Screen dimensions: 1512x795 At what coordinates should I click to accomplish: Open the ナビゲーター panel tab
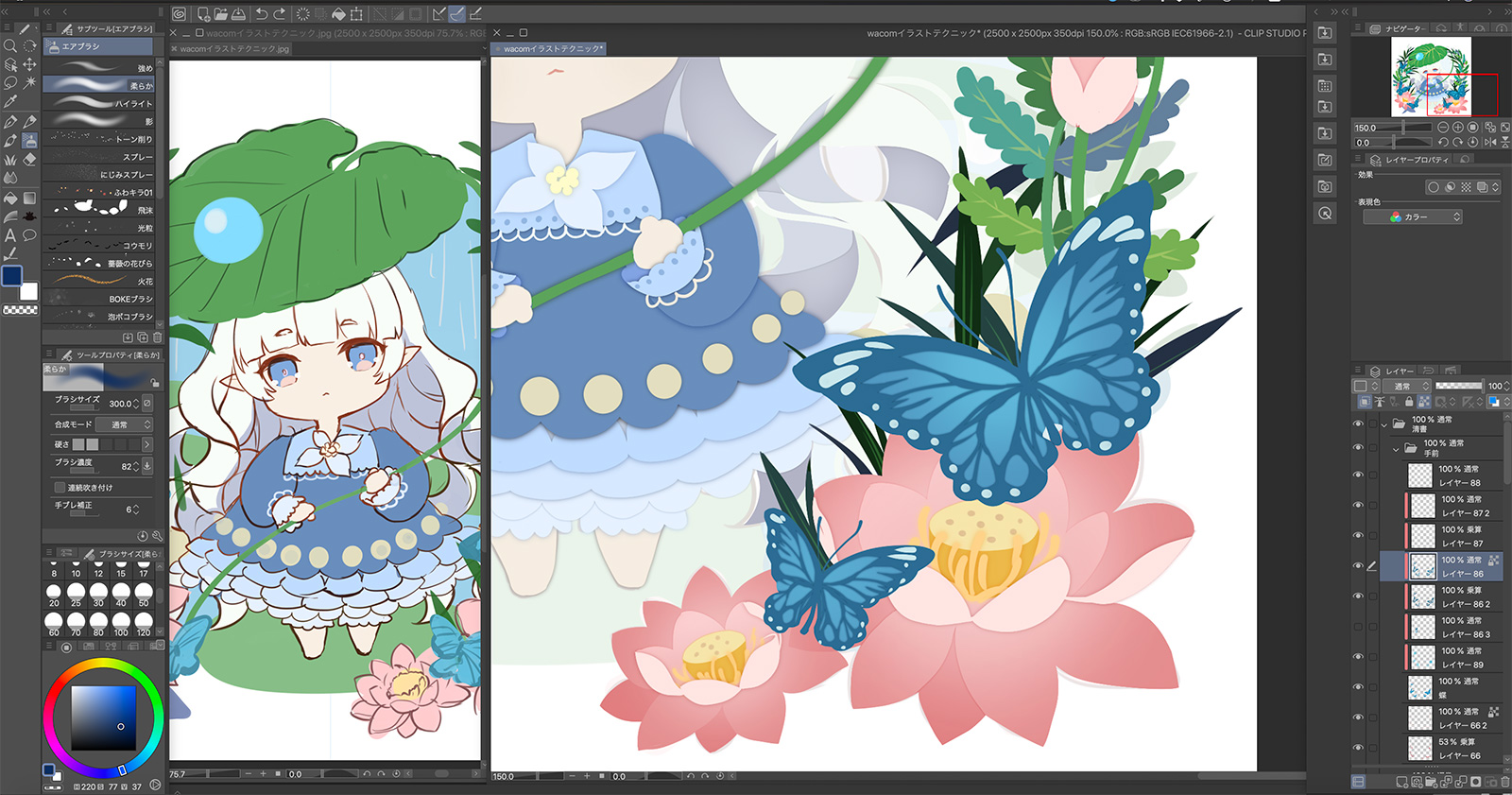pyautogui.click(x=1398, y=28)
